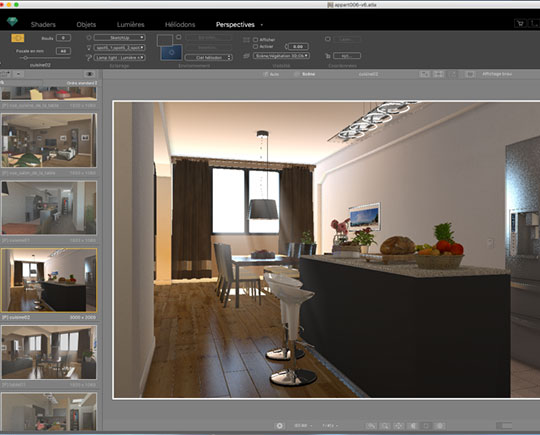Viewport: 540px width, 435px height.
Task: Enable the Activer checkbox
Action: 256,46
